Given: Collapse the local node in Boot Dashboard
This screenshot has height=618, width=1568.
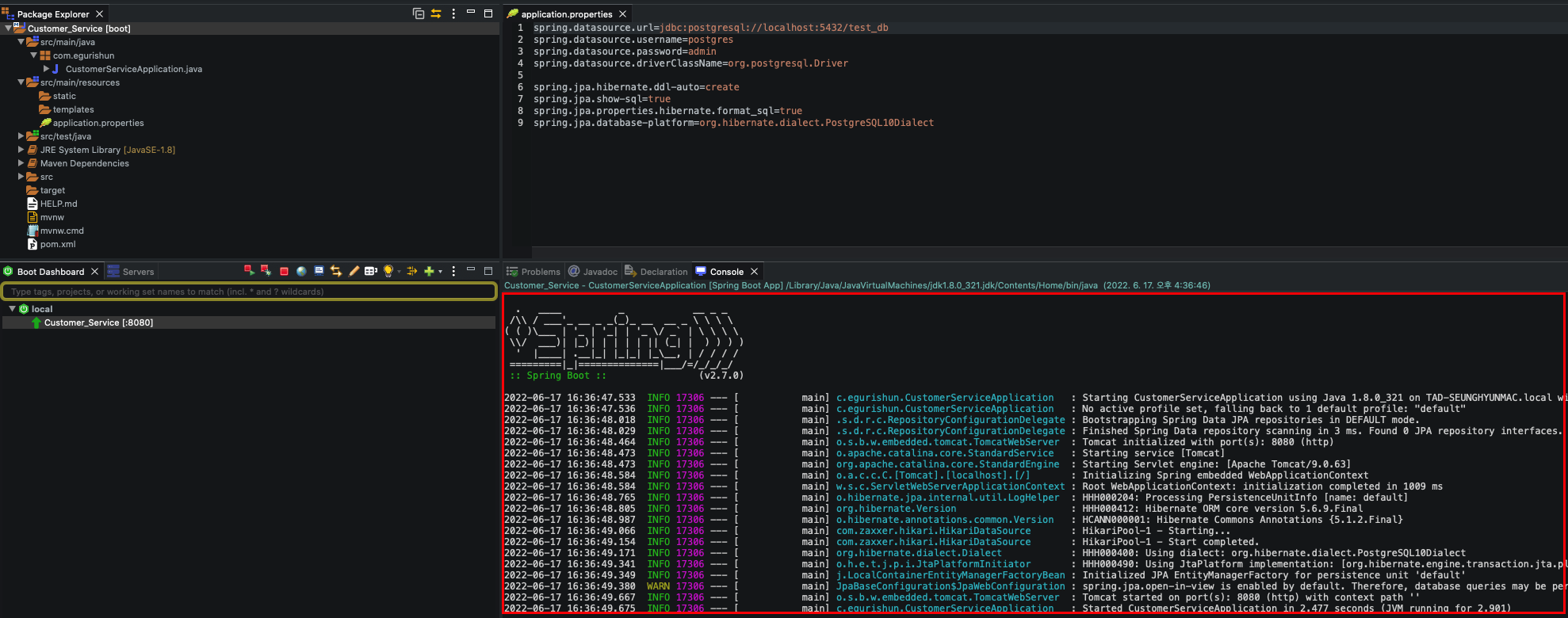Looking at the screenshot, I should [12, 309].
